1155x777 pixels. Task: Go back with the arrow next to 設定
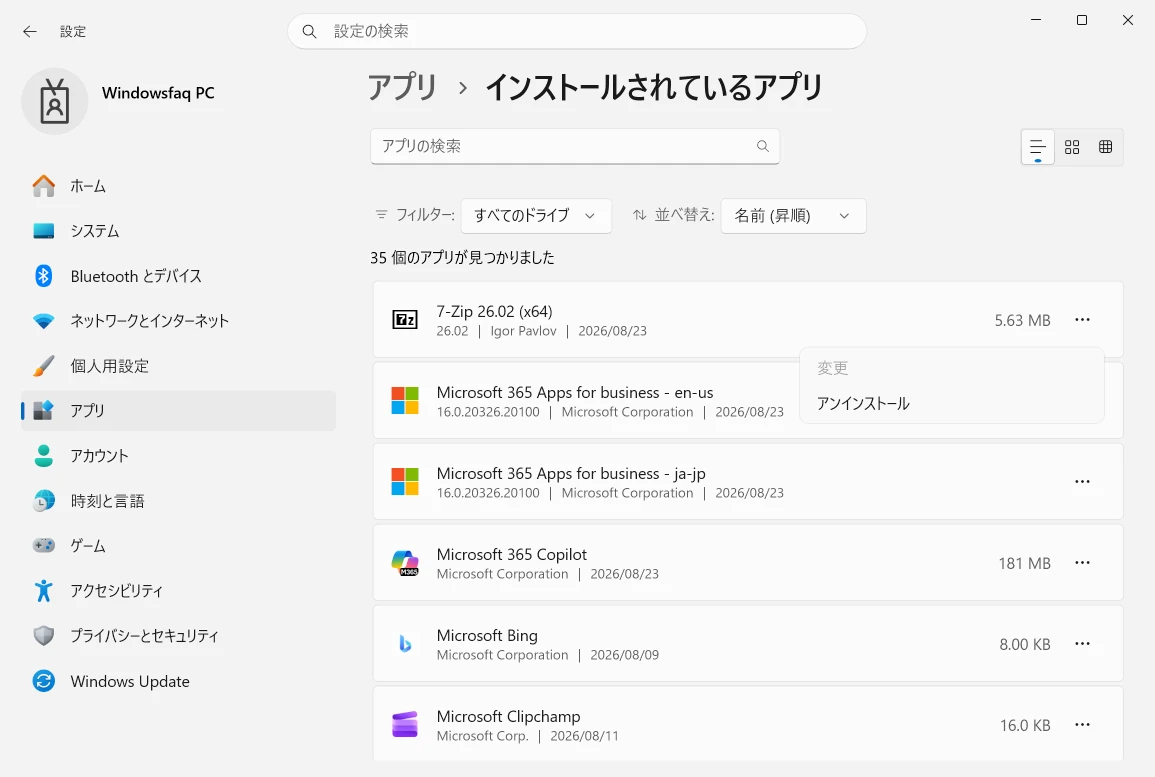(x=29, y=32)
